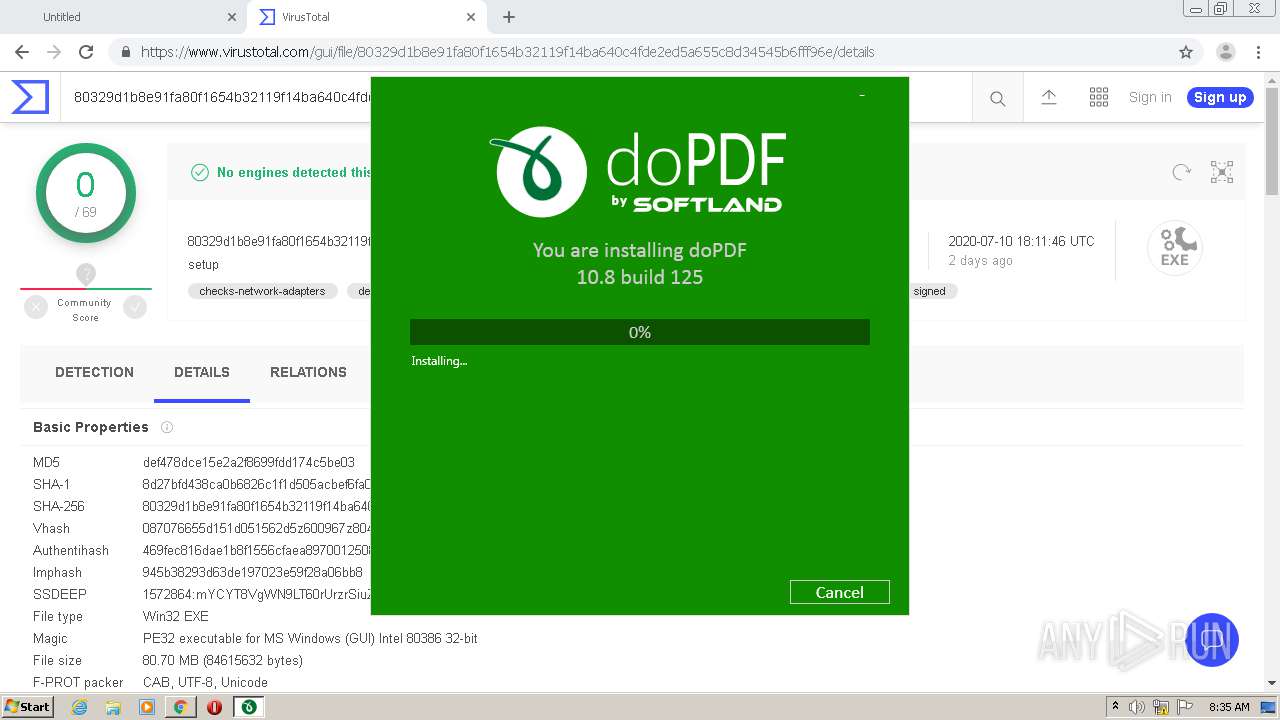Close the VirusTotal tab
This screenshot has width=1280, height=720.
pos(471,17)
